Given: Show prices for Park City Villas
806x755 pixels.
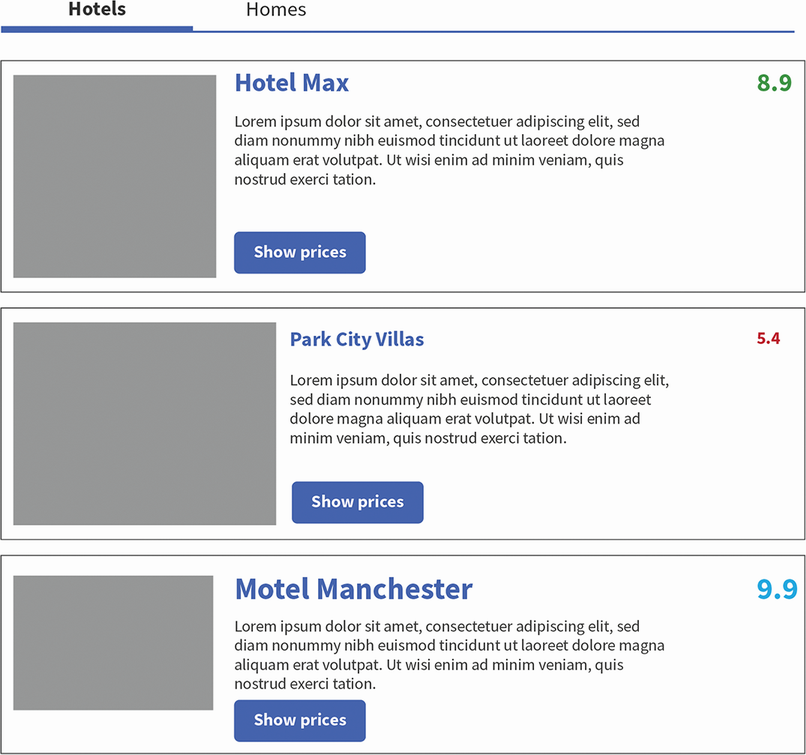Looking at the screenshot, I should 357,502.
